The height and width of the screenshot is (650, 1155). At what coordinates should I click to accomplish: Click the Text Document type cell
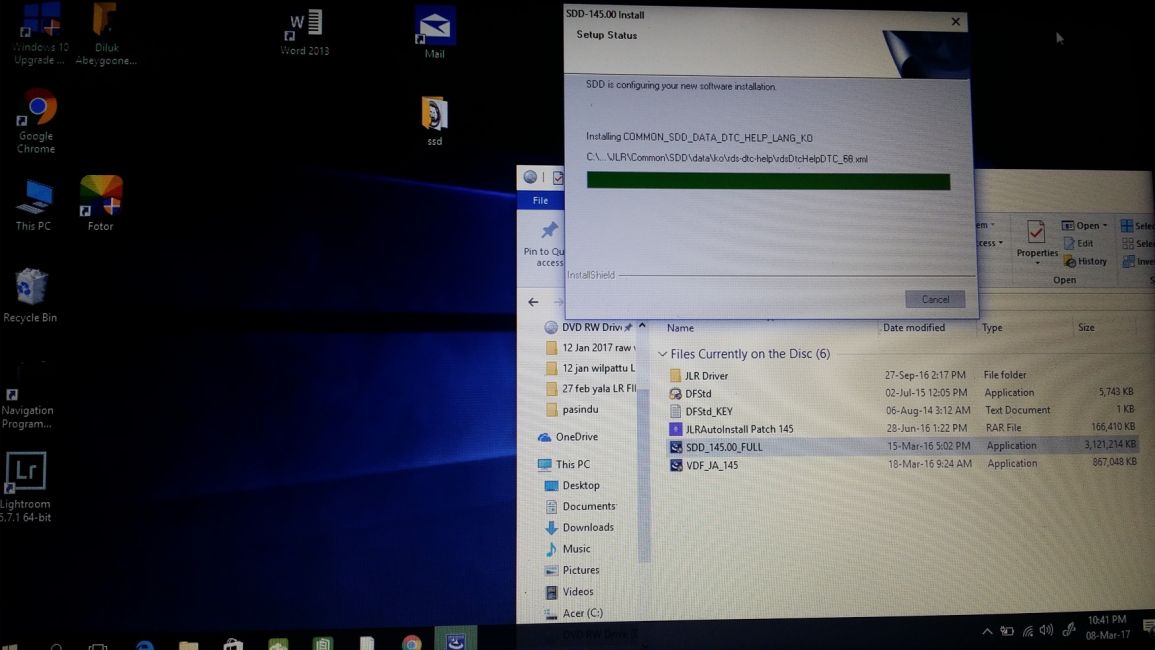pos(1017,410)
